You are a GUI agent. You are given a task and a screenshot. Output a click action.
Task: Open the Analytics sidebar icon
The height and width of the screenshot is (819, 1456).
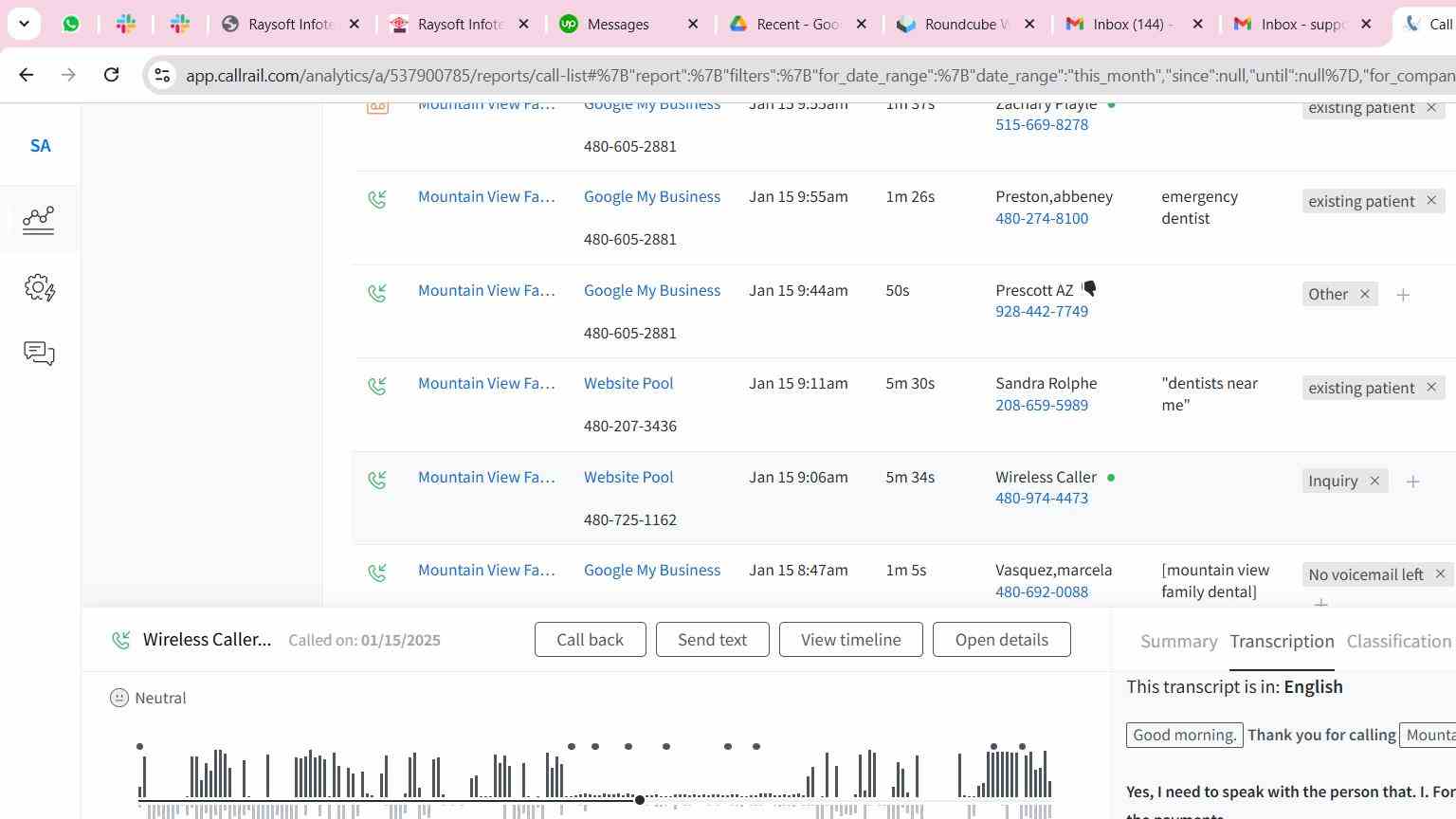pos(39,220)
